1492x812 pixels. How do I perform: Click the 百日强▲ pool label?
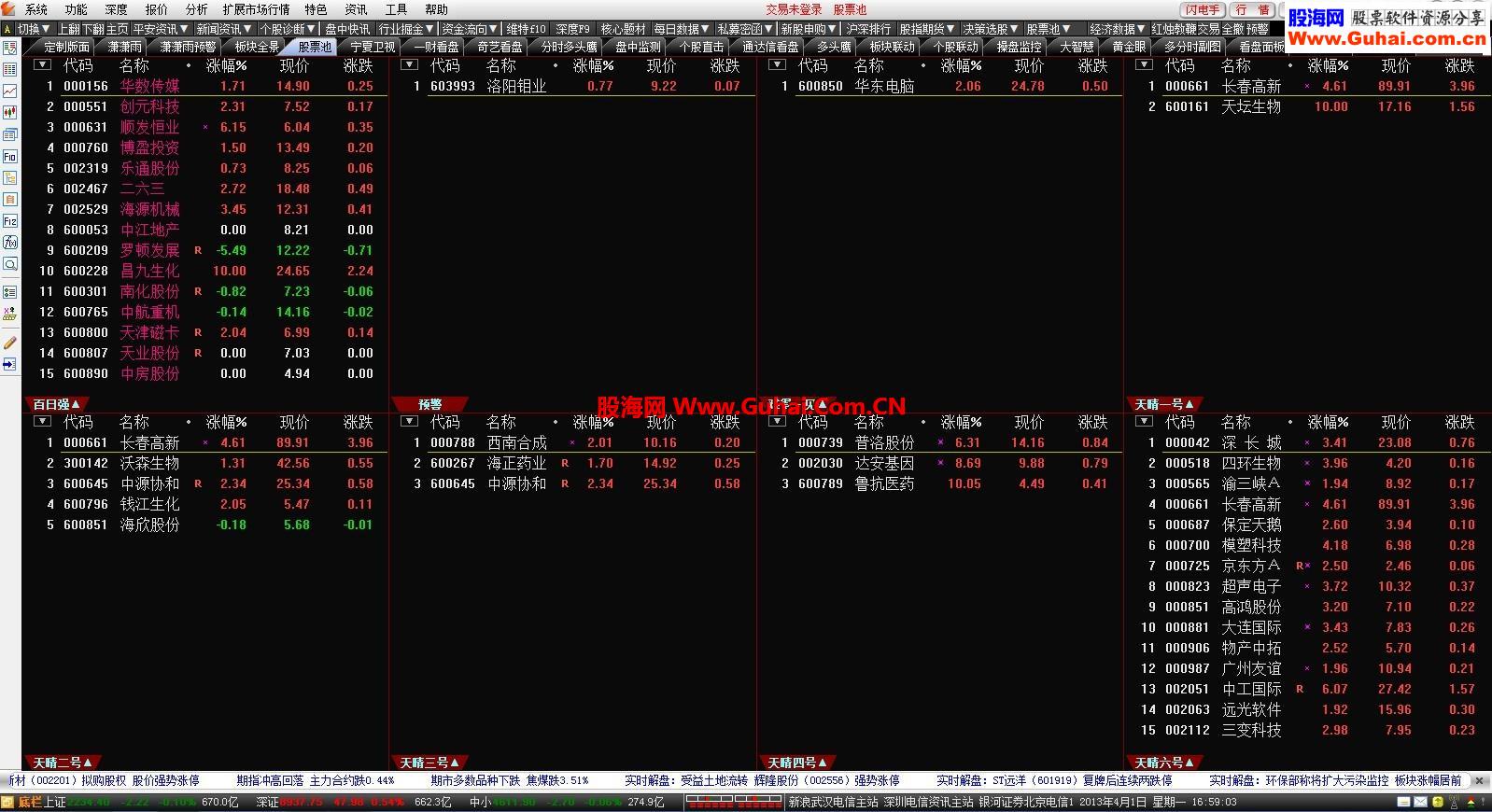(56, 404)
